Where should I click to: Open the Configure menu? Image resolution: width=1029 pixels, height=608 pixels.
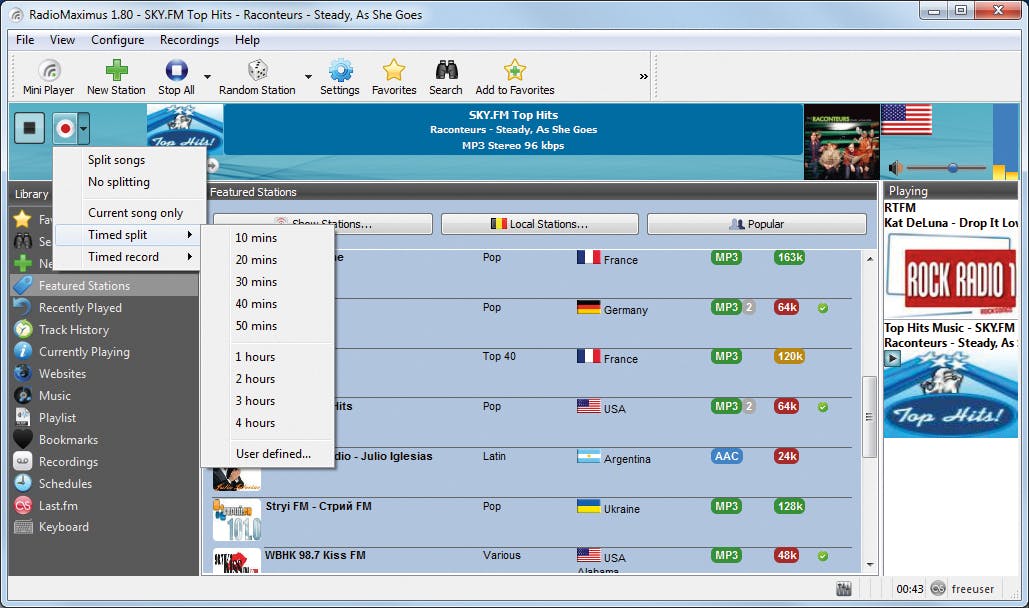click(x=117, y=40)
